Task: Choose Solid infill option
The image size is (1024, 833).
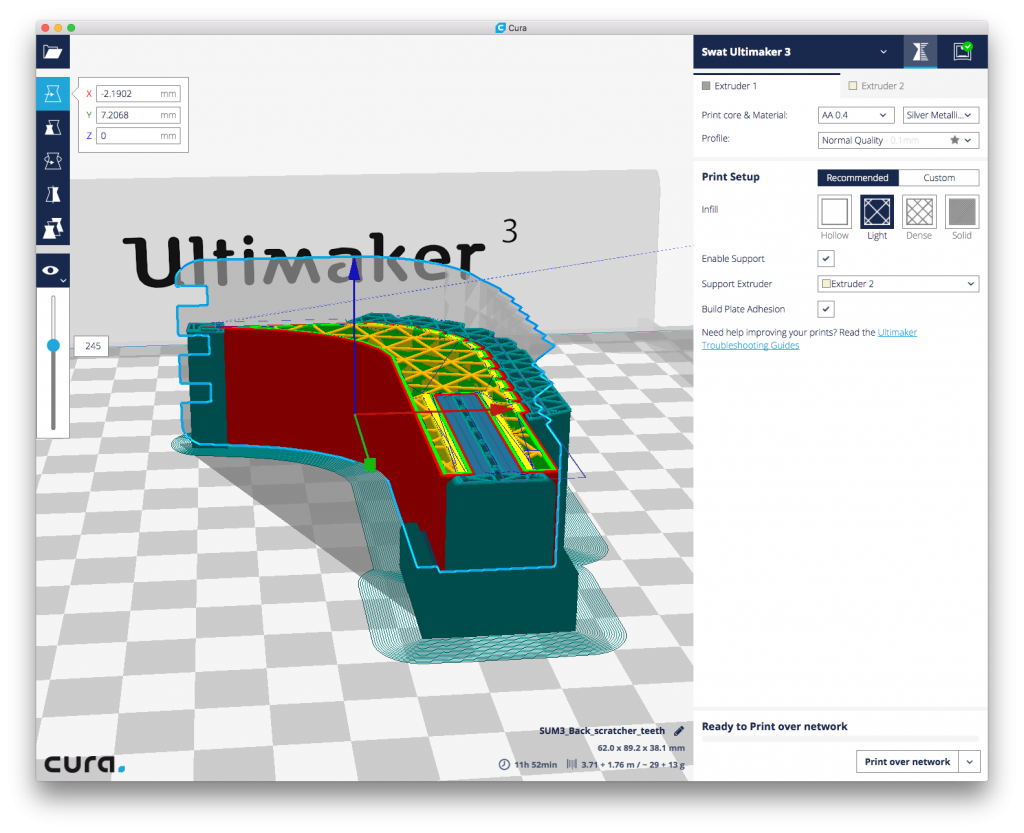Action: coord(962,212)
